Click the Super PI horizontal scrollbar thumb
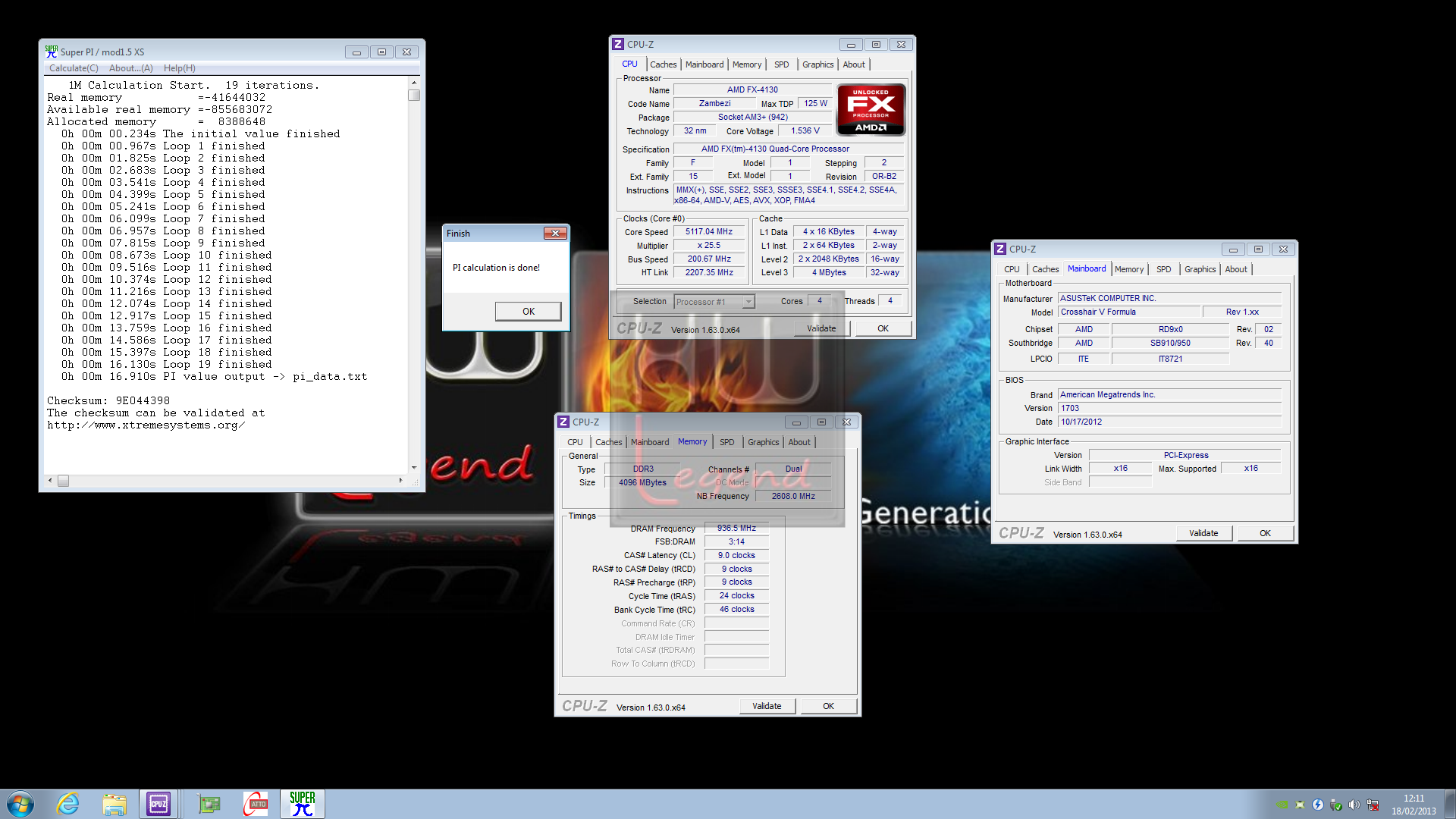 [63, 481]
